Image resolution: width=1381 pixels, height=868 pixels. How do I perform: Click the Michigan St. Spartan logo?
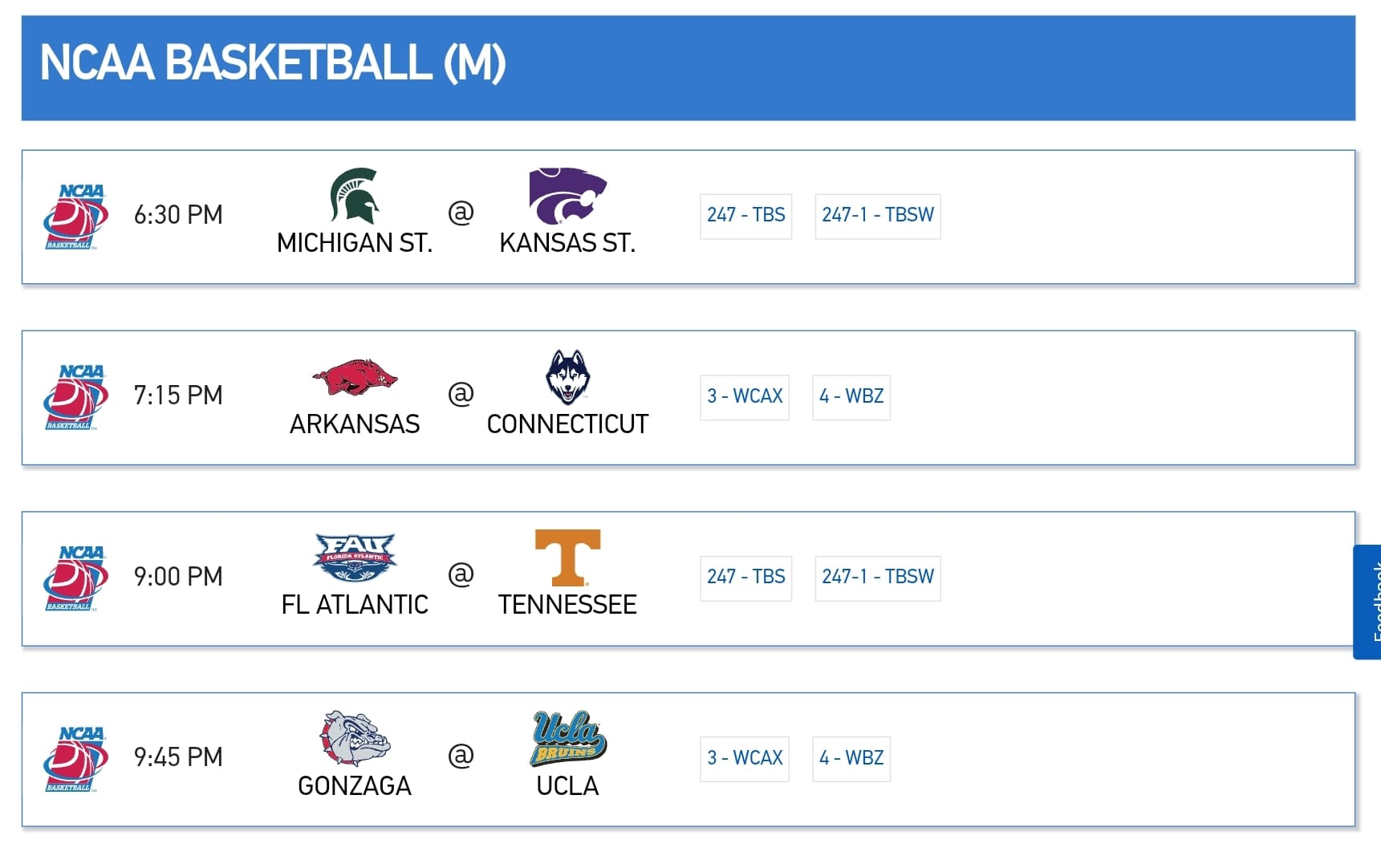click(355, 196)
